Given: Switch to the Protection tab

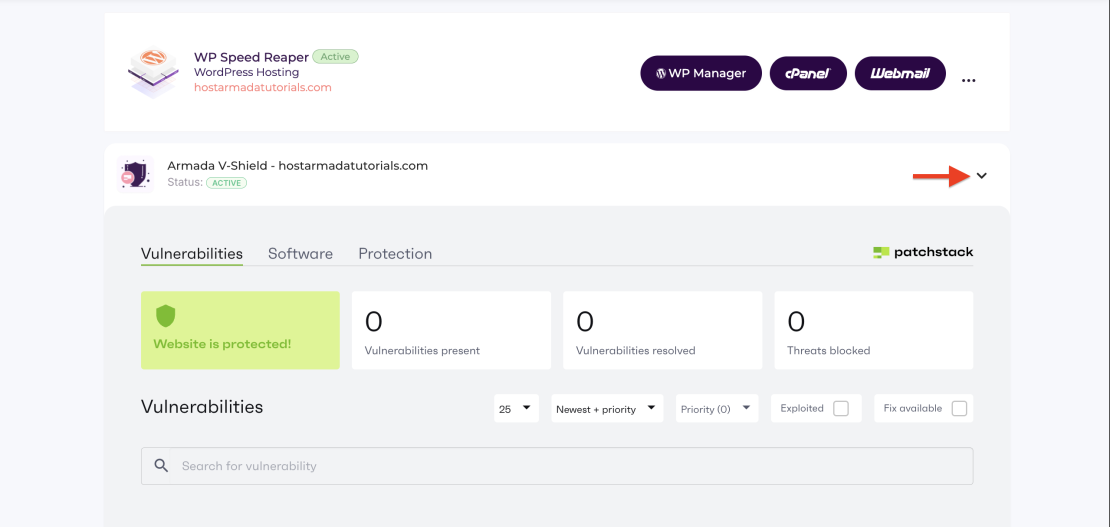Looking at the screenshot, I should coord(395,254).
